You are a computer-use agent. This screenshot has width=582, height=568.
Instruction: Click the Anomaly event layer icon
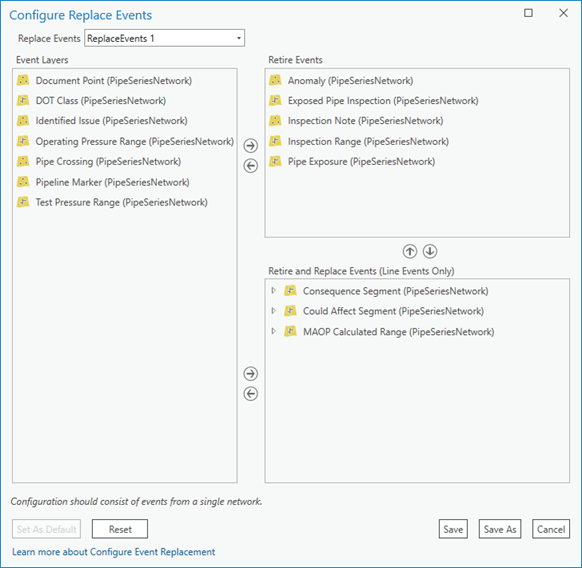pos(275,80)
